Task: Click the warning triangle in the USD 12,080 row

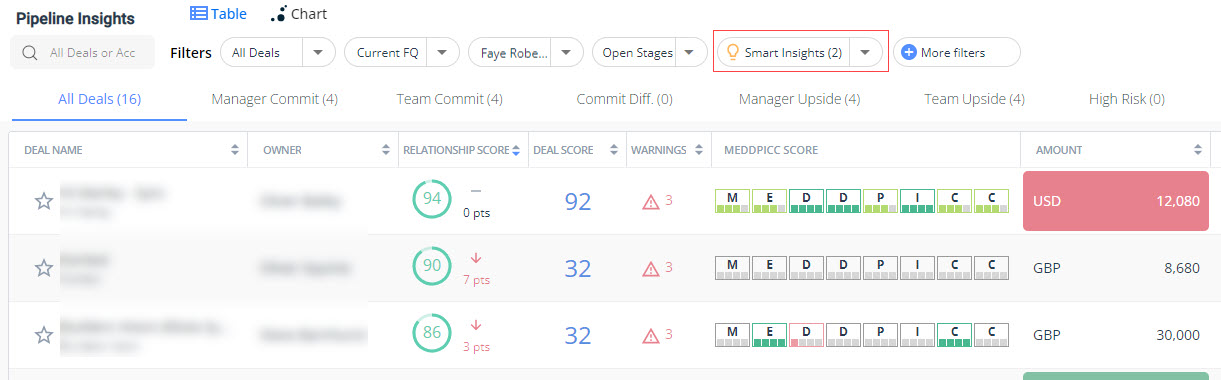Action: pos(651,201)
